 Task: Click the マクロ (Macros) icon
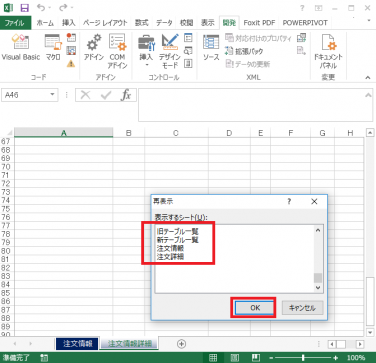53,47
